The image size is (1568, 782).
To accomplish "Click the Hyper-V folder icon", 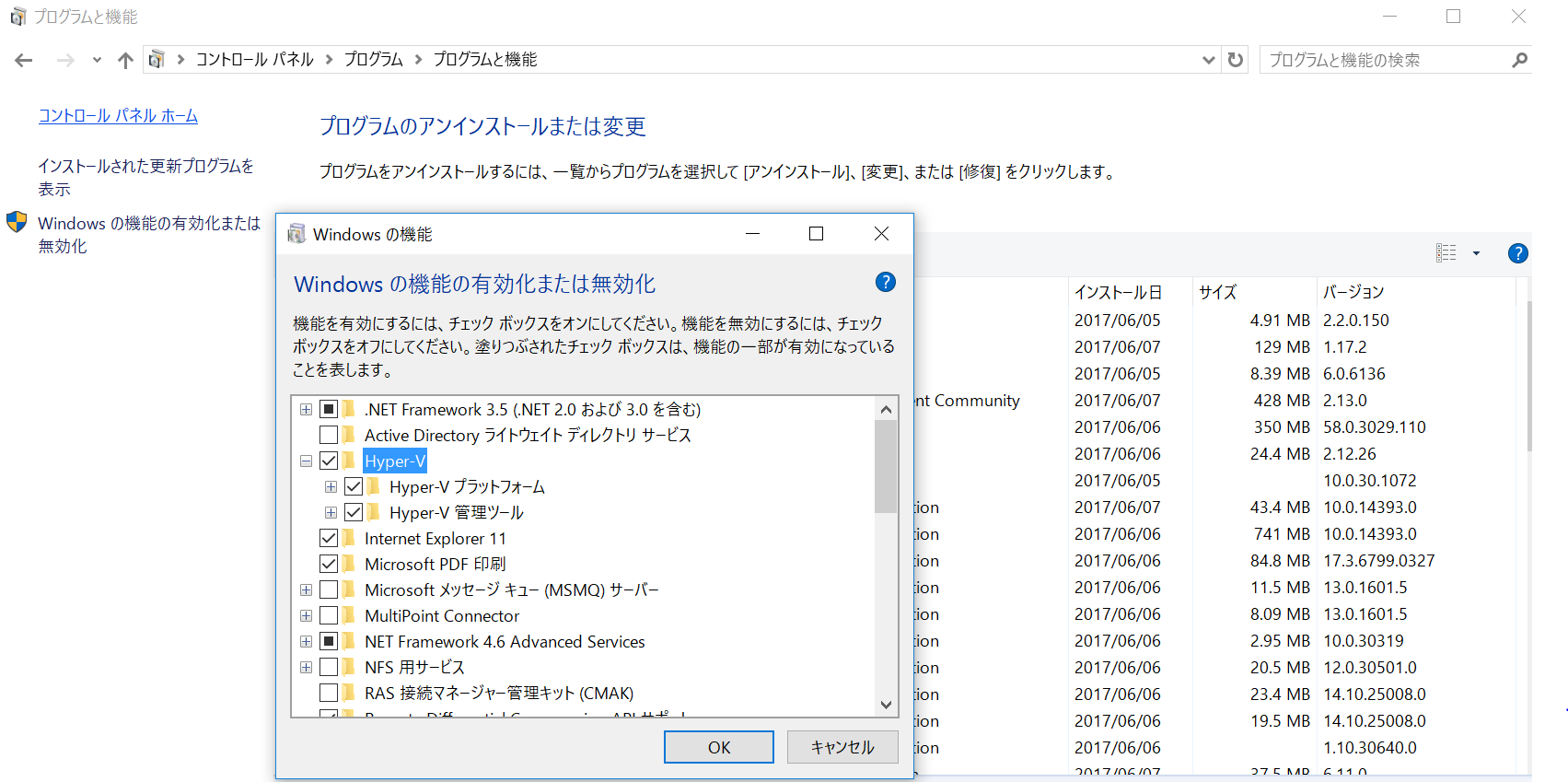I will point(350,461).
